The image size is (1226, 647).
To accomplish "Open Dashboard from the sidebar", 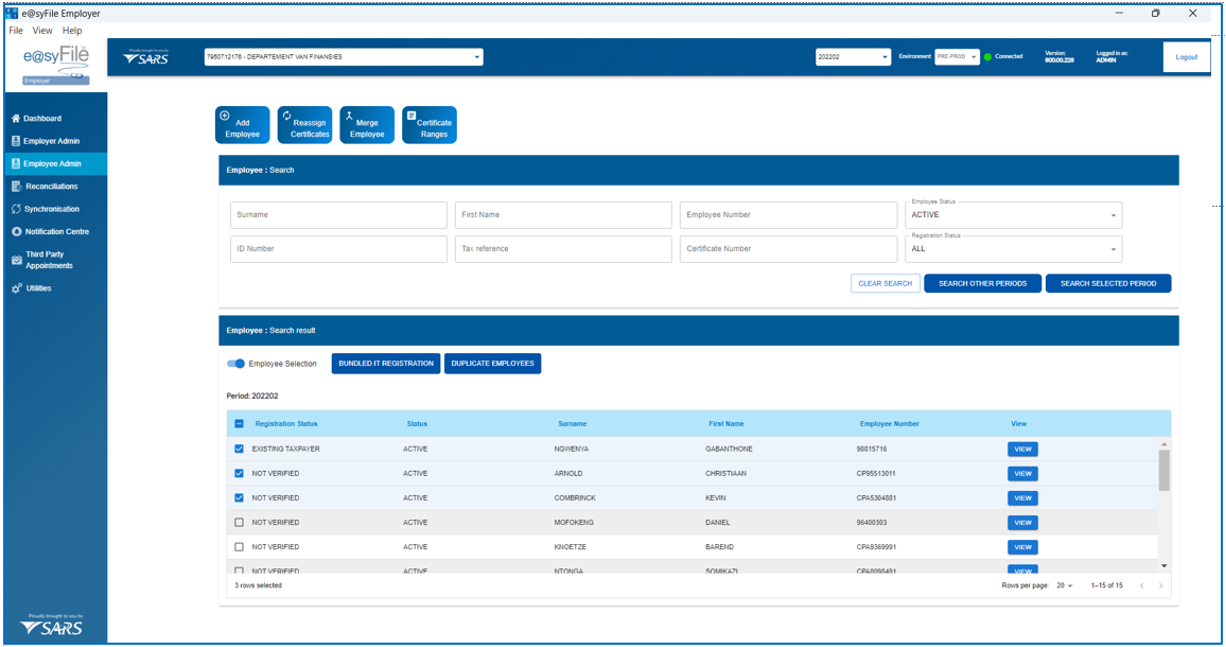I will coord(42,118).
